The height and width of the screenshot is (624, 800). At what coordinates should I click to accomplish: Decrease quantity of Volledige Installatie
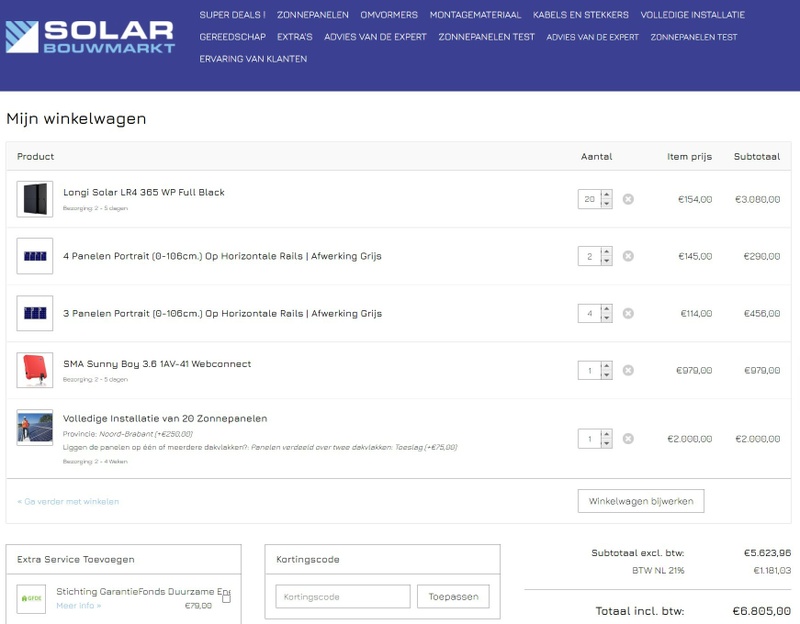[x=606, y=443]
